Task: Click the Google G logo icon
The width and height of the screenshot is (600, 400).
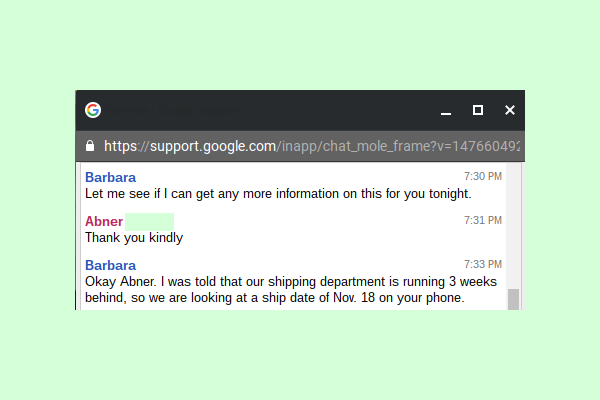Action: pos(93,110)
